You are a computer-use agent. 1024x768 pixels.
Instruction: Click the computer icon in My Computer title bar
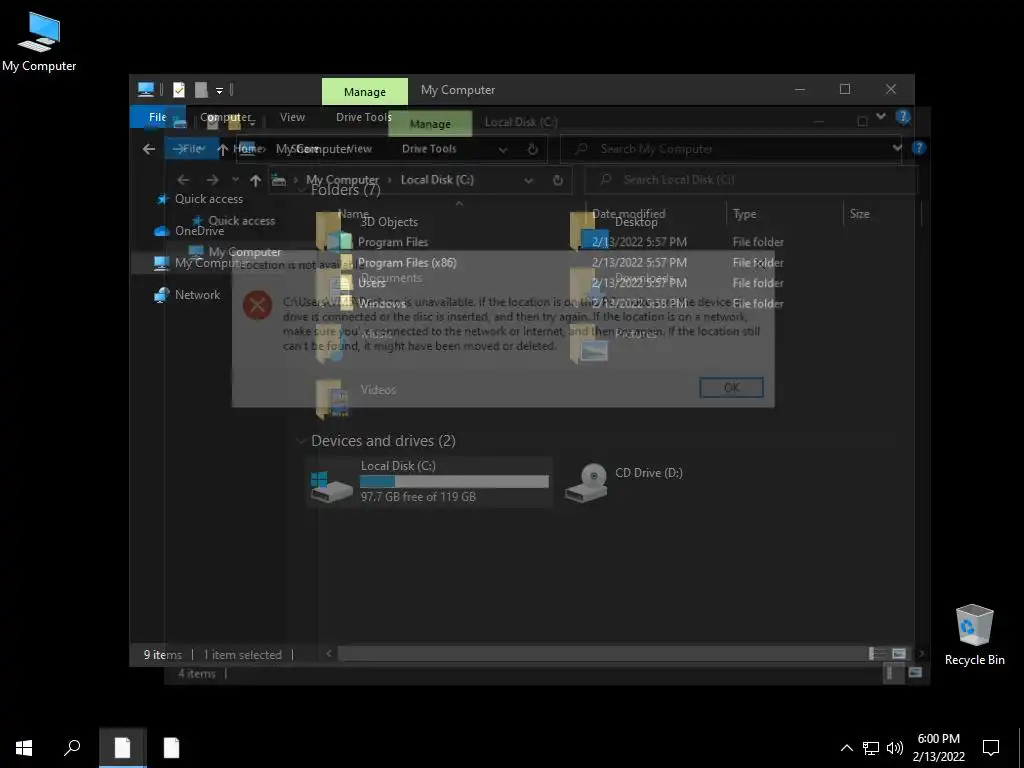(x=146, y=89)
